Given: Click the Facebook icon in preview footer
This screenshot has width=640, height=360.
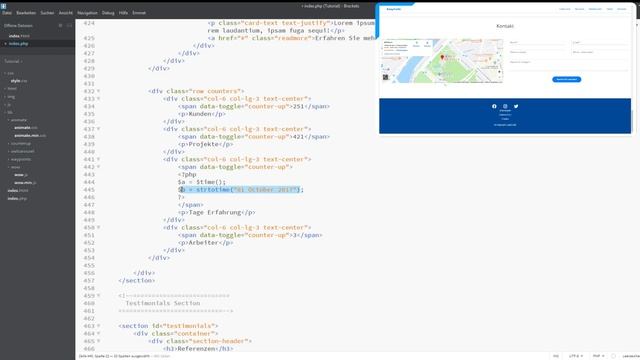Looking at the screenshot, I should click(x=494, y=106).
